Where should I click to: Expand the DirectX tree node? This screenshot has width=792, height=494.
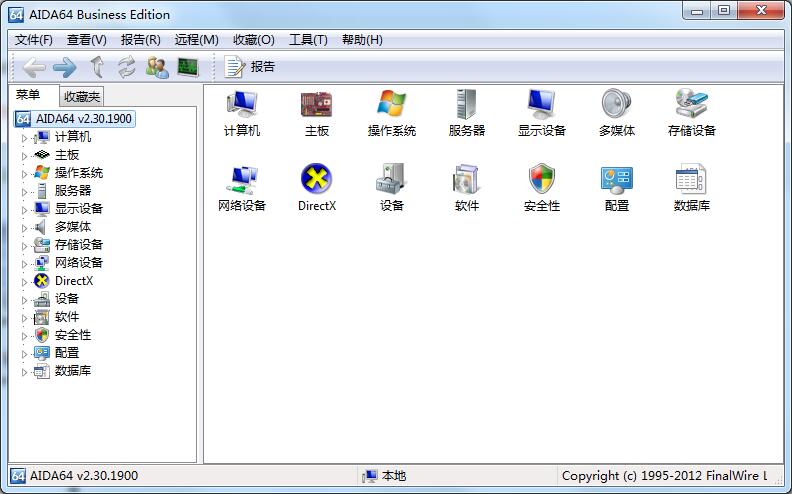(24, 282)
